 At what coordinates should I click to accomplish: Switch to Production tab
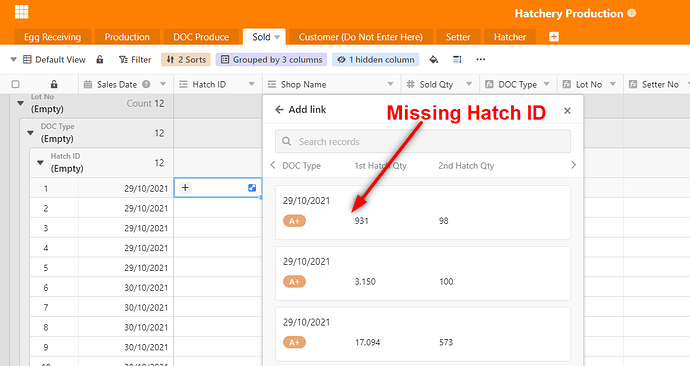tap(127, 37)
